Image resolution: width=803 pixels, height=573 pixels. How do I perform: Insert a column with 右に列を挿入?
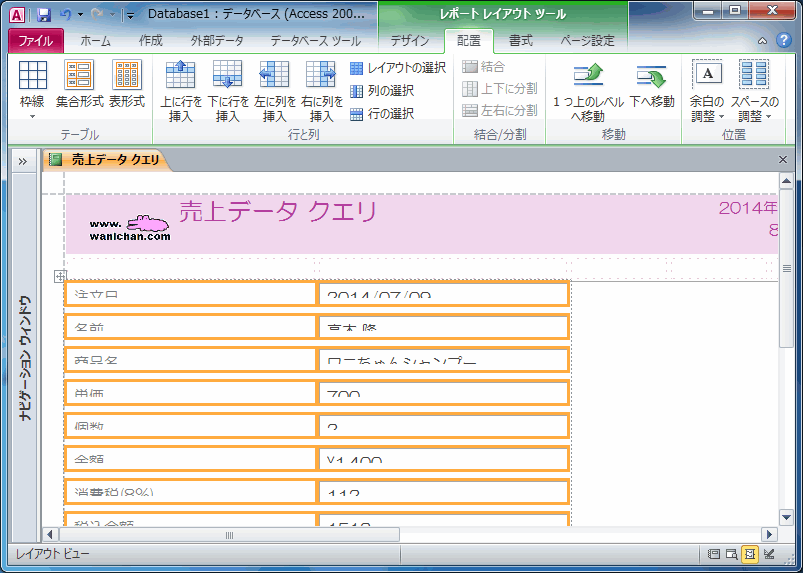click(x=322, y=91)
